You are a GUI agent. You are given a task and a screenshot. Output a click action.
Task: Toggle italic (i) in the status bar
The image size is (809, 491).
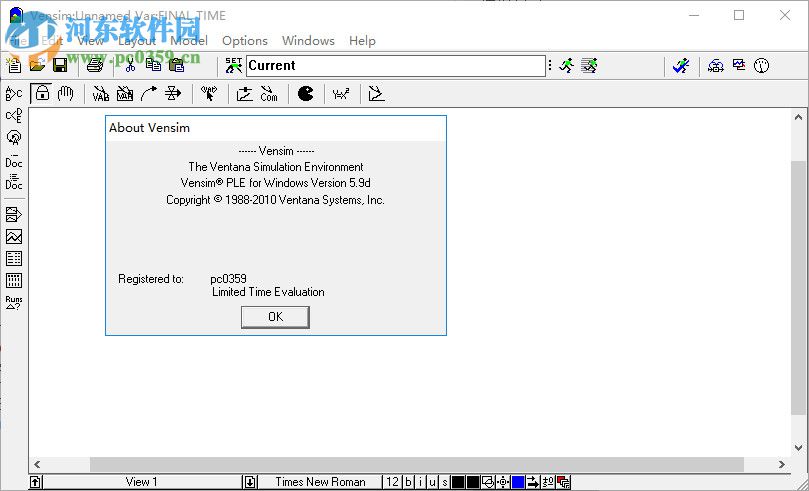tap(420, 482)
